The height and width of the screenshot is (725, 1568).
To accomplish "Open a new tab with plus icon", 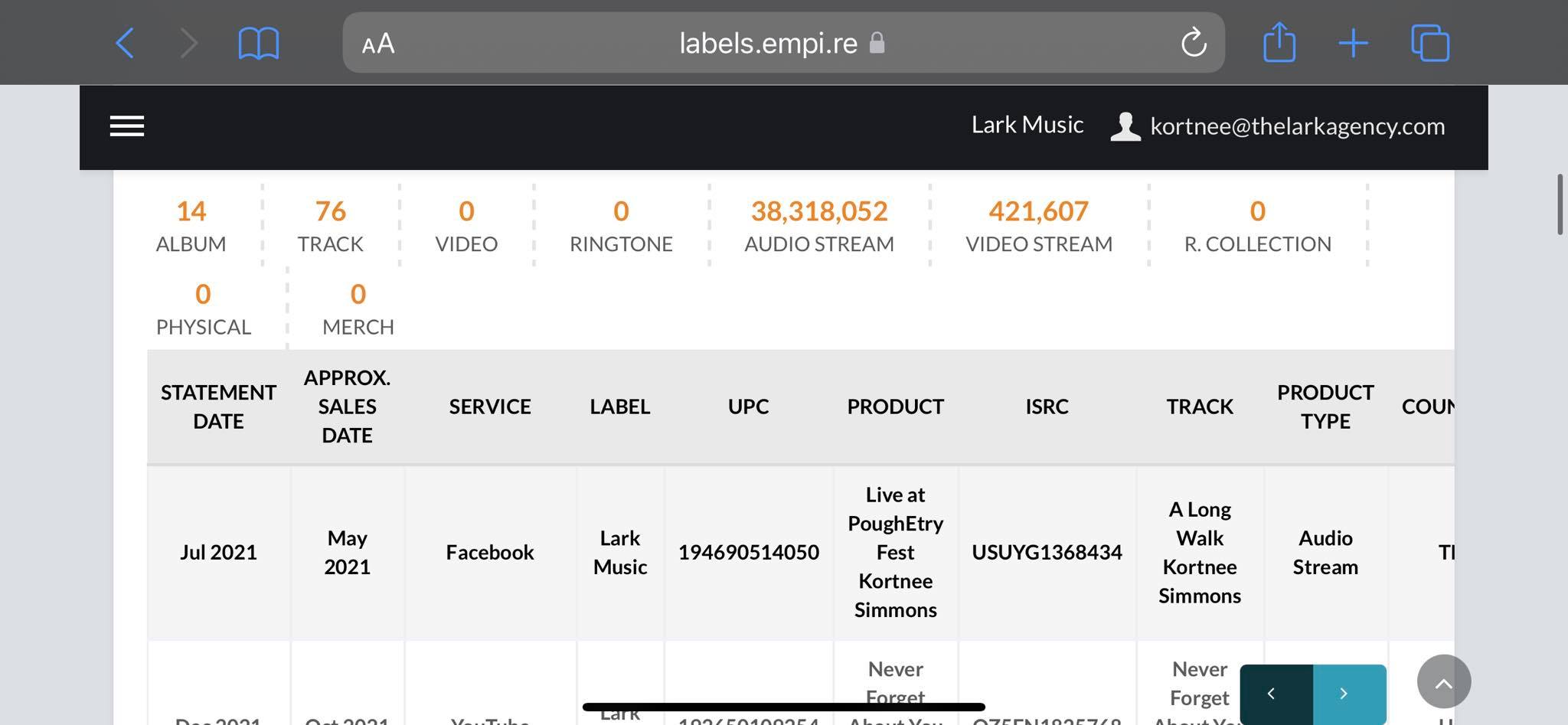I will 1353,43.
